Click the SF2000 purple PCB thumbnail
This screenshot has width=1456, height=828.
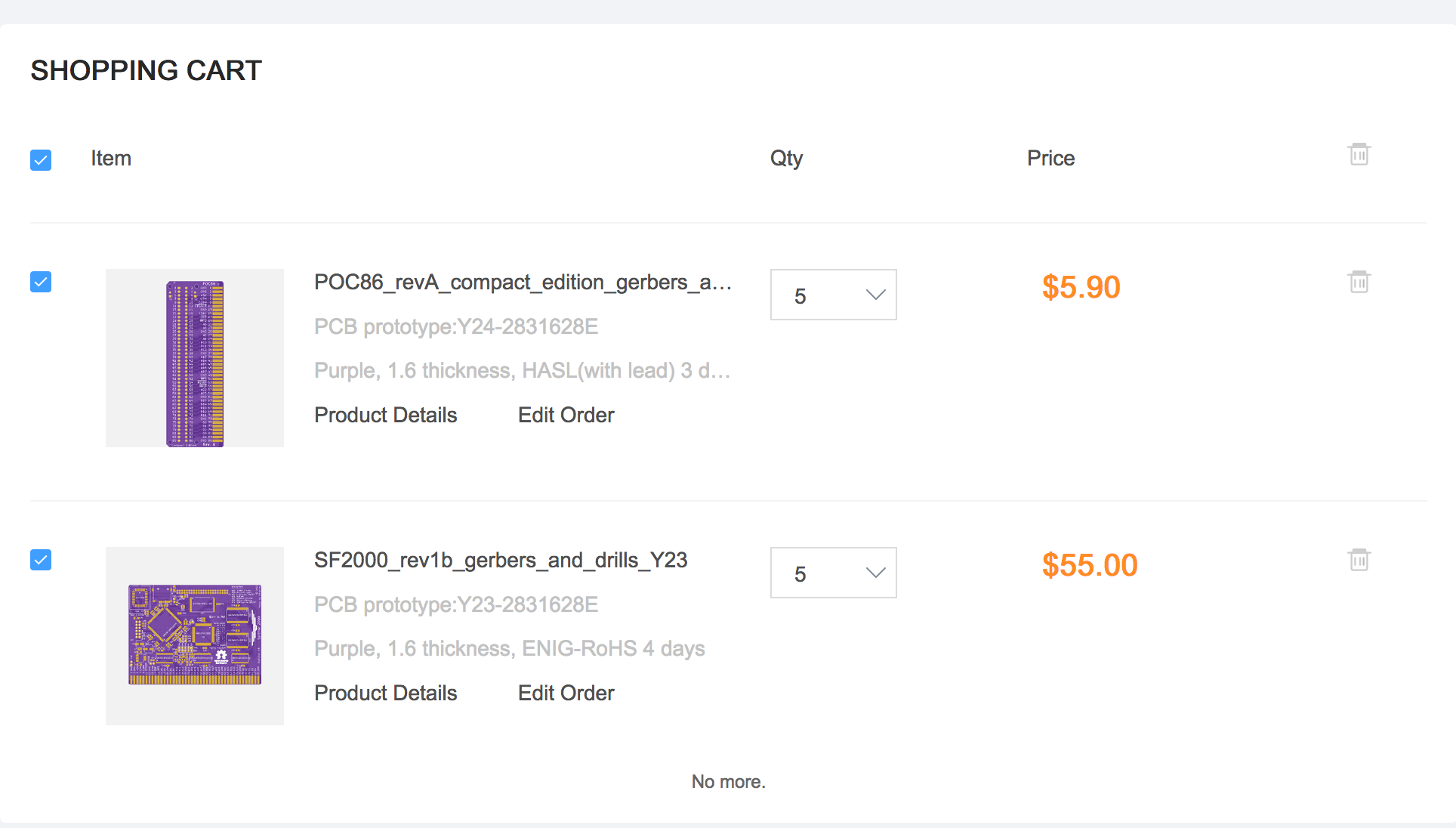click(x=195, y=635)
